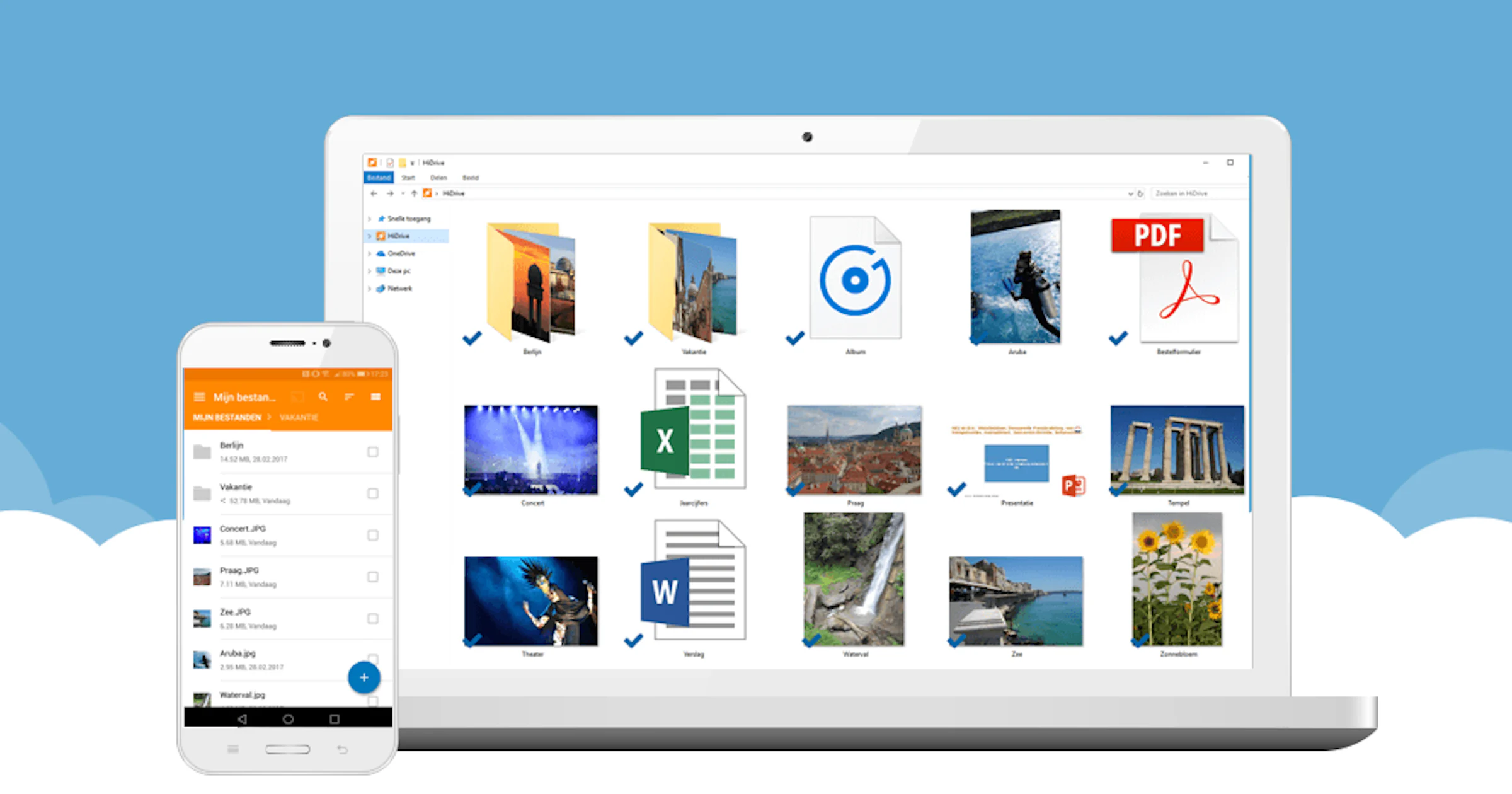Tap the MIJN BESTANDEN breadcrumb on the phone
Screen dimensions: 1512x794
(x=227, y=417)
